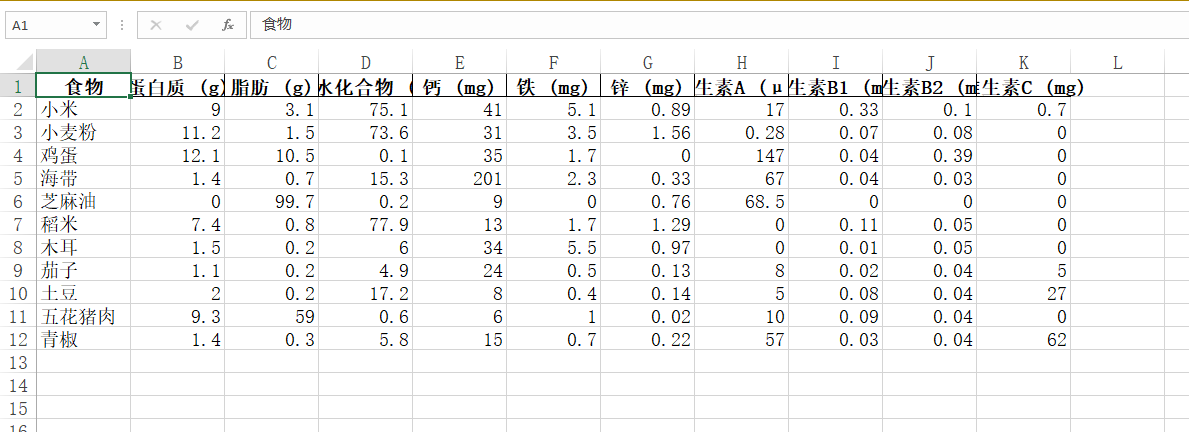Click the 鸡蛋 cell
Screen dimensions: 1189x432
(x=83, y=156)
